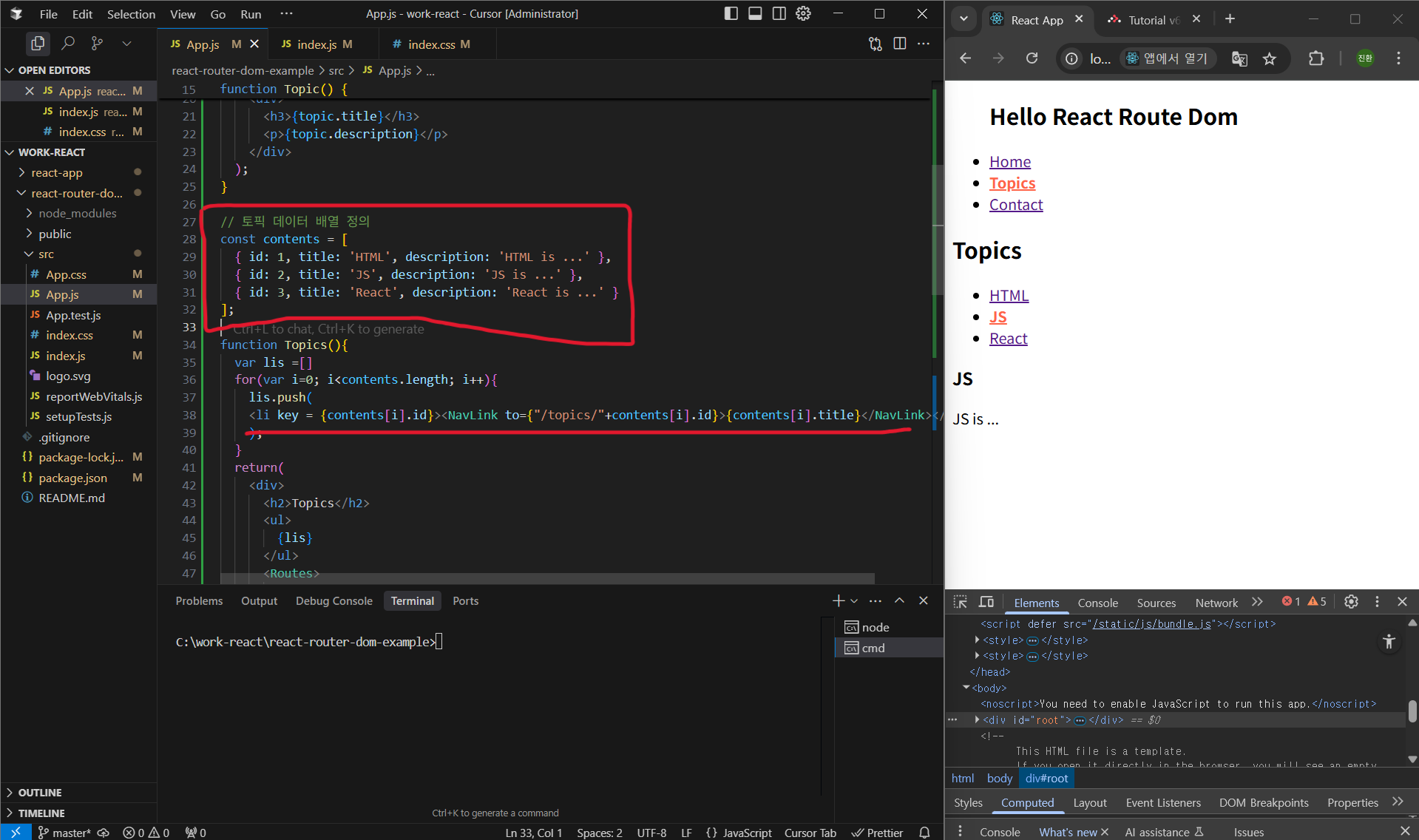The height and width of the screenshot is (840, 1419).
Task: Switch to the Debug Console panel tab
Action: (x=334, y=601)
